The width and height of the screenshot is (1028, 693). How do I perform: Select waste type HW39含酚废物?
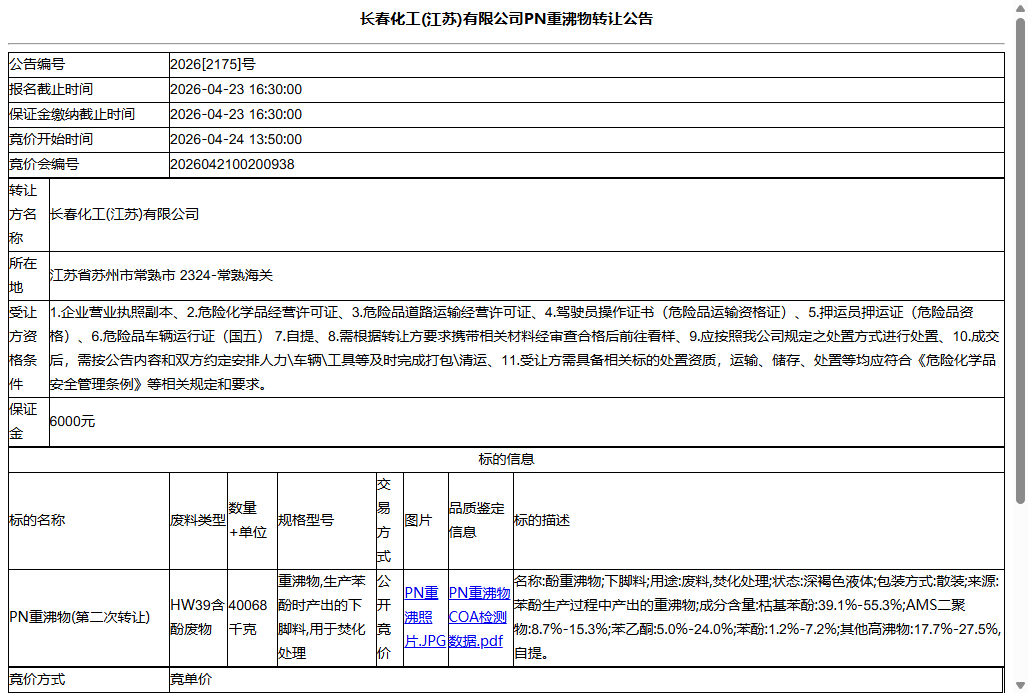[197, 617]
